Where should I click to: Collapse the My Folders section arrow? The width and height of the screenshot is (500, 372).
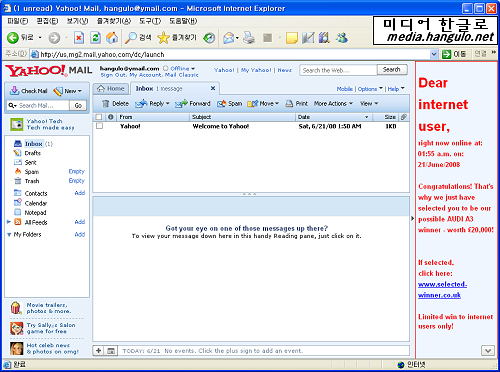click(x=9, y=235)
